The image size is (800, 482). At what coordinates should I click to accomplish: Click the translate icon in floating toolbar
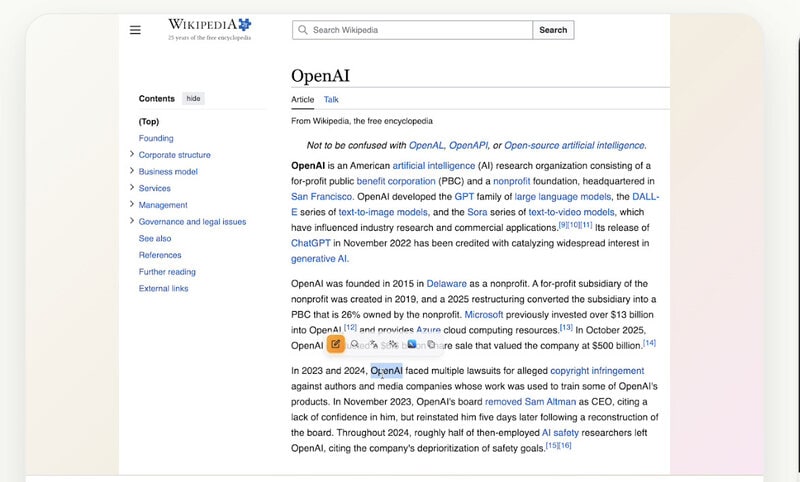coord(373,344)
